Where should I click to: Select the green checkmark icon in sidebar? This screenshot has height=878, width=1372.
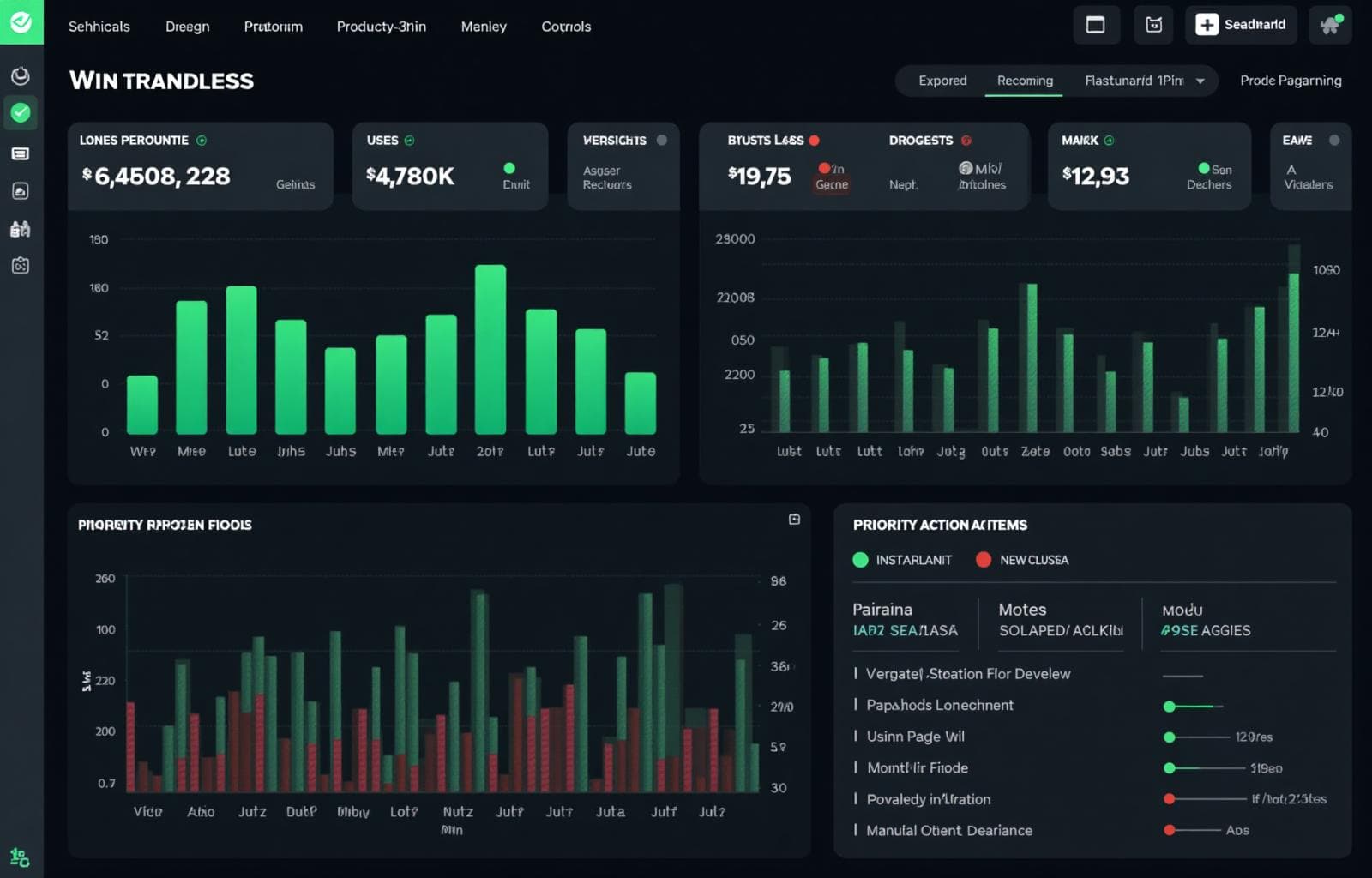pos(21,112)
